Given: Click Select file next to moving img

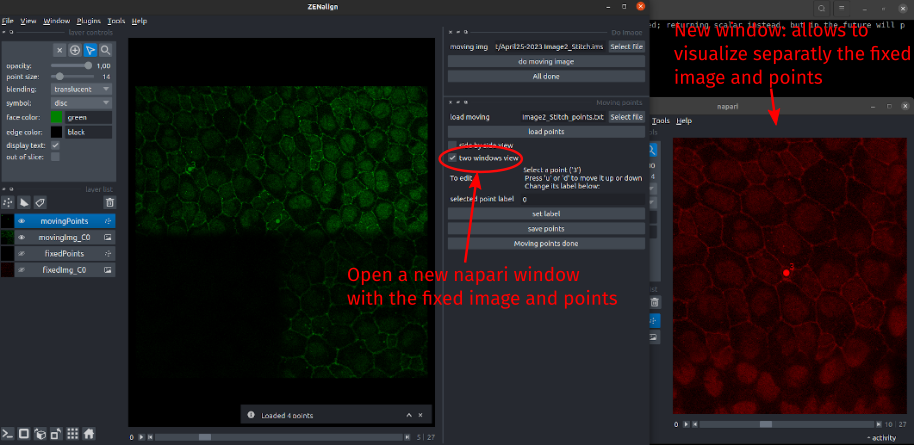Looking at the screenshot, I should click(627, 47).
